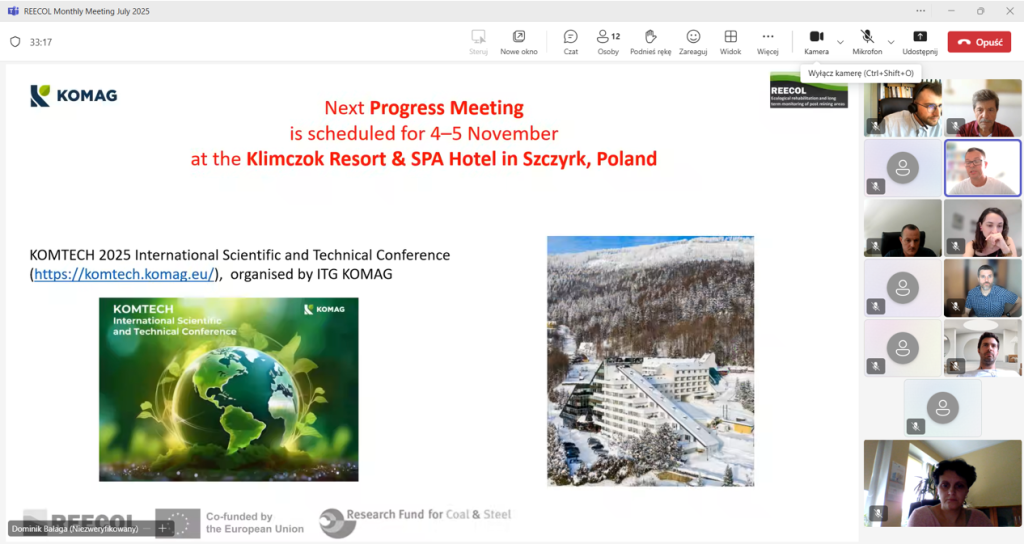This screenshot has width=1024, height=544.
Task: Select the man with headset video tile
Action: (903, 108)
